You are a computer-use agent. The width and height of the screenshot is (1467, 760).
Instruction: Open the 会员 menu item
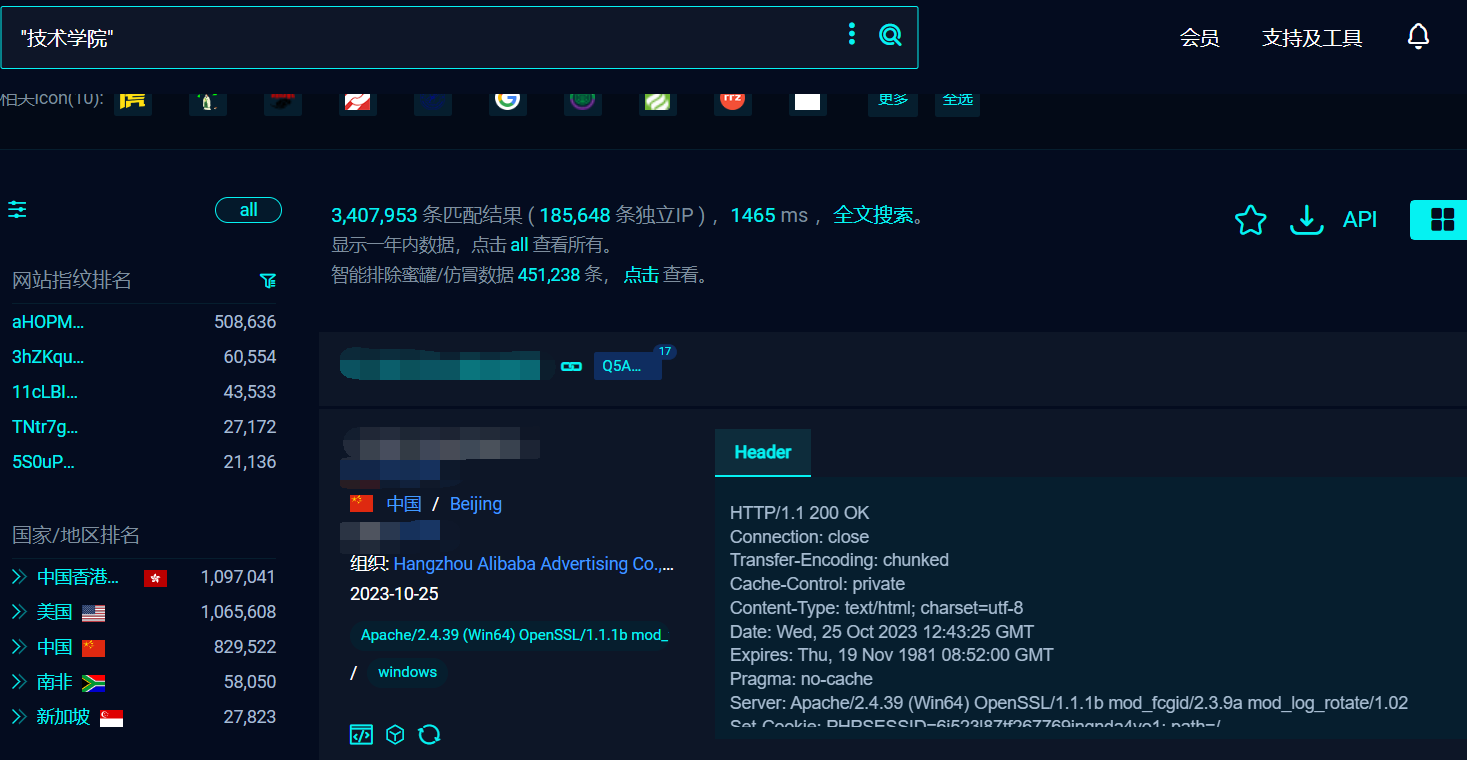pyautogui.click(x=1199, y=39)
